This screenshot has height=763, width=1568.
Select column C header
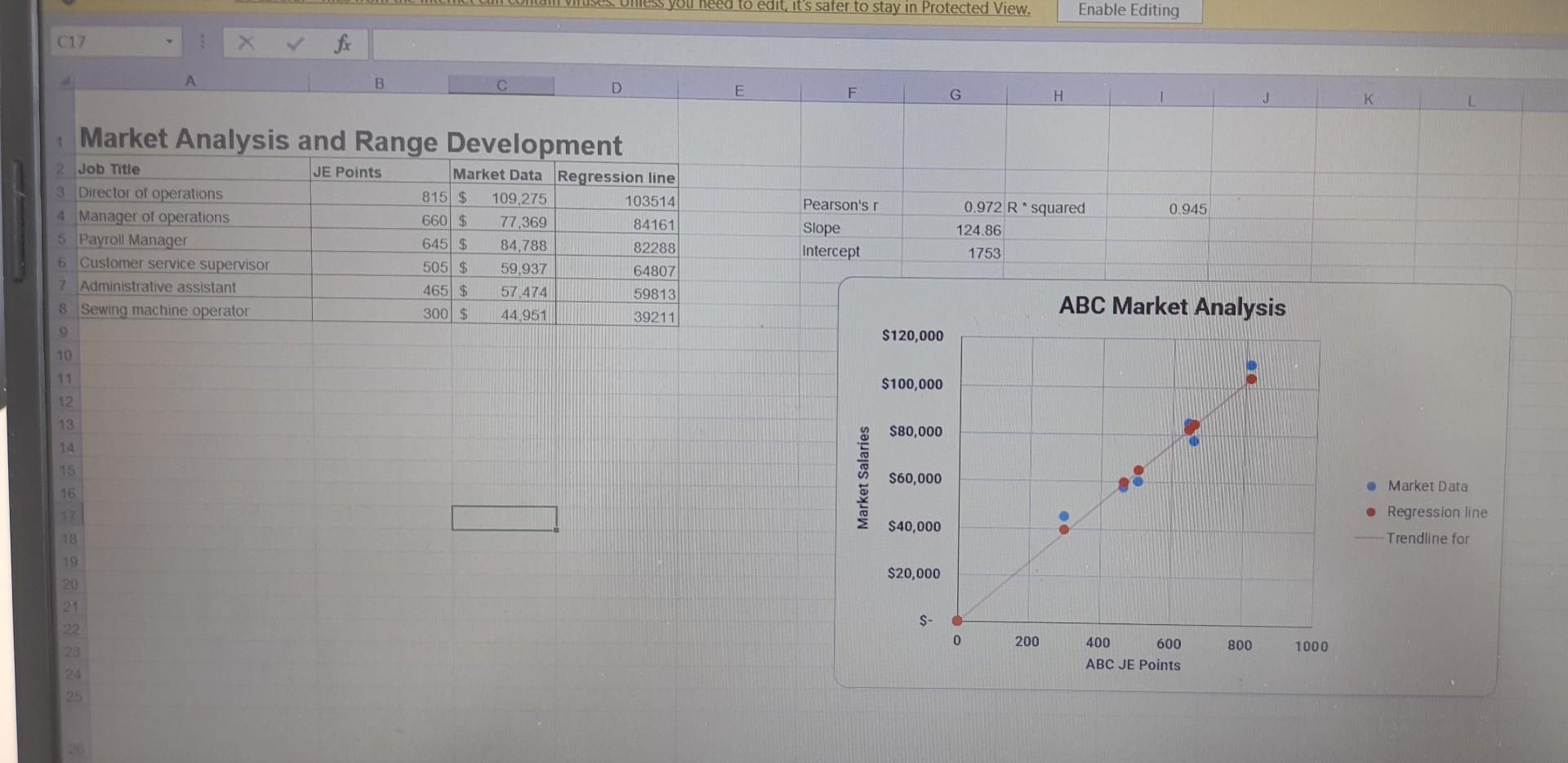coord(501,85)
